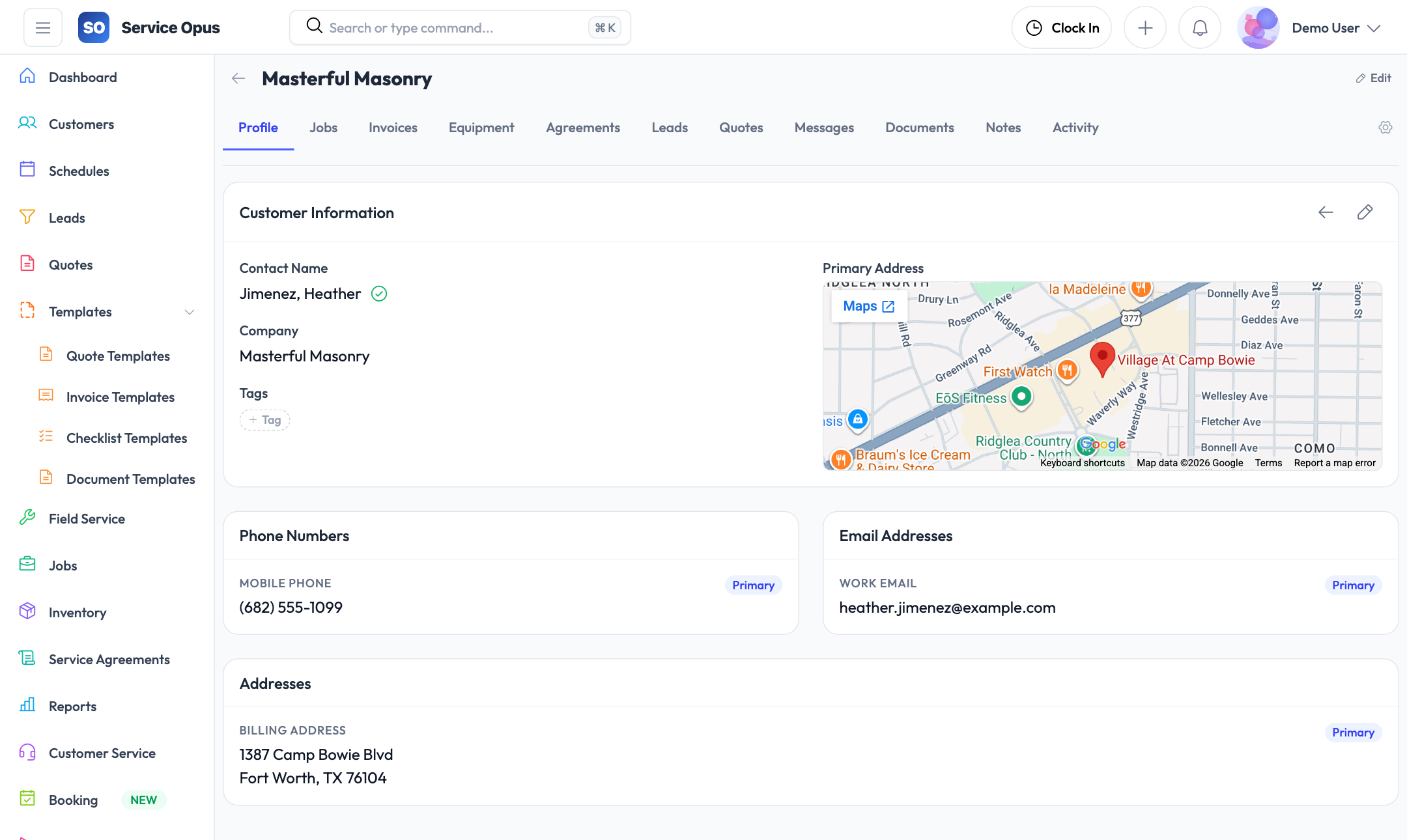Click the back arrow beside Masterful Masonry
The height and width of the screenshot is (840, 1407).
pyautogui.click(x=238, y=78)
